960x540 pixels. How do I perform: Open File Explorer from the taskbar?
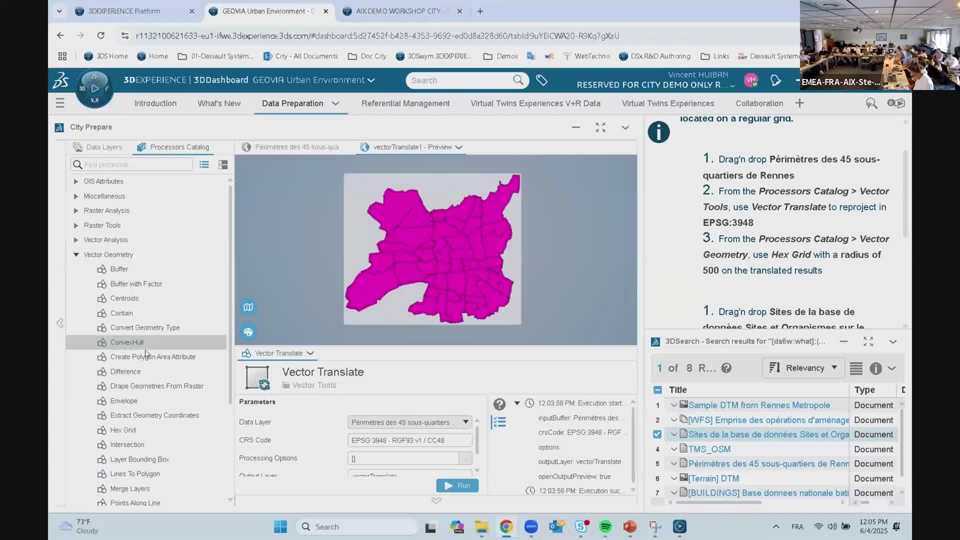(482, 527)
